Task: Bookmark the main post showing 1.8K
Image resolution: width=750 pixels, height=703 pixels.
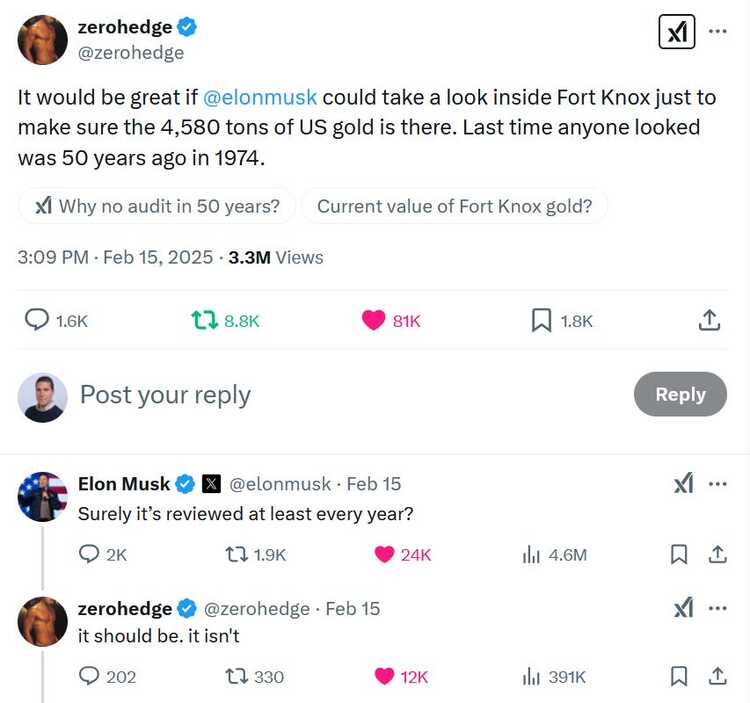Action: 541,320
